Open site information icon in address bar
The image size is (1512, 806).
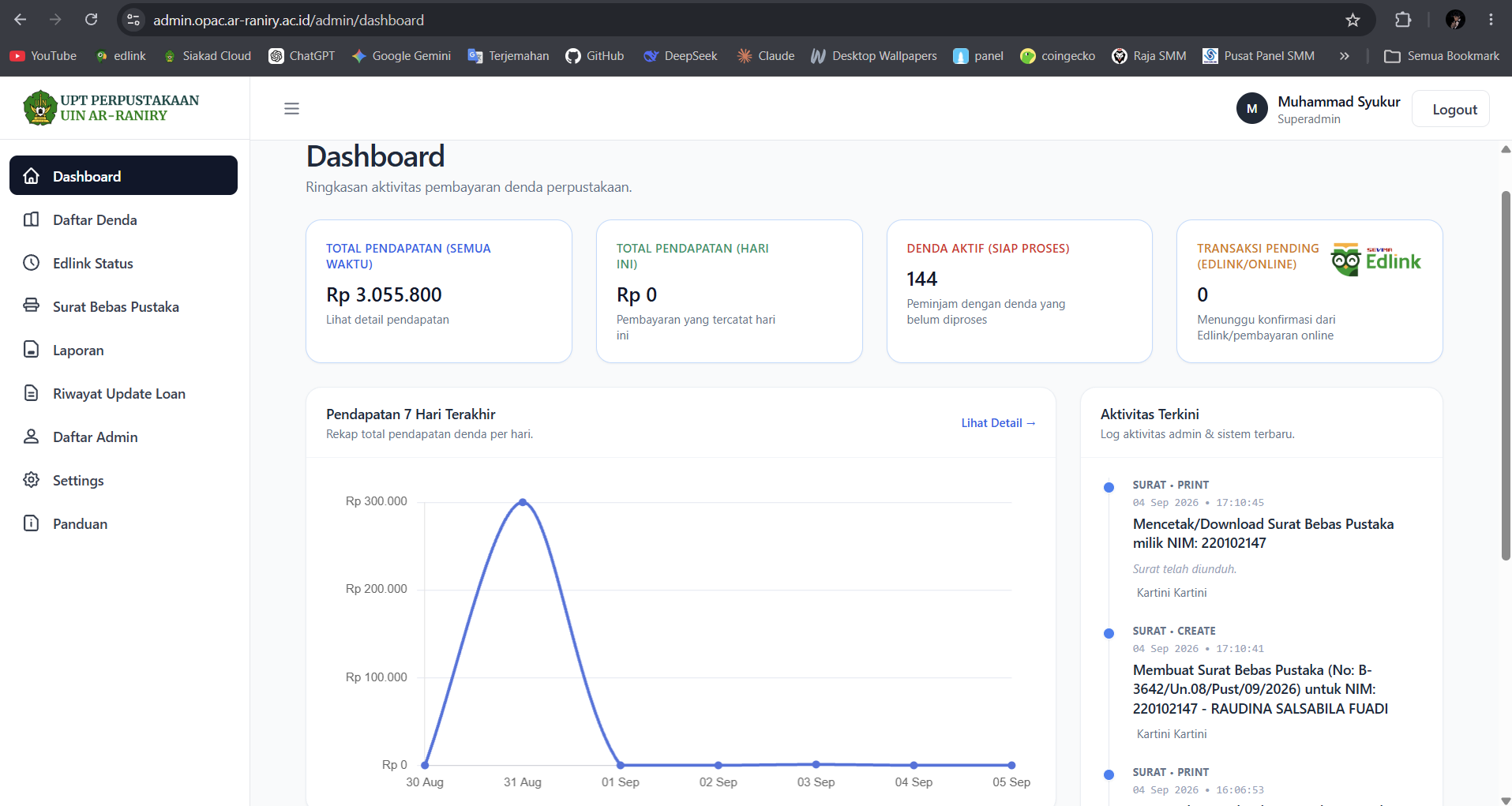133,20
